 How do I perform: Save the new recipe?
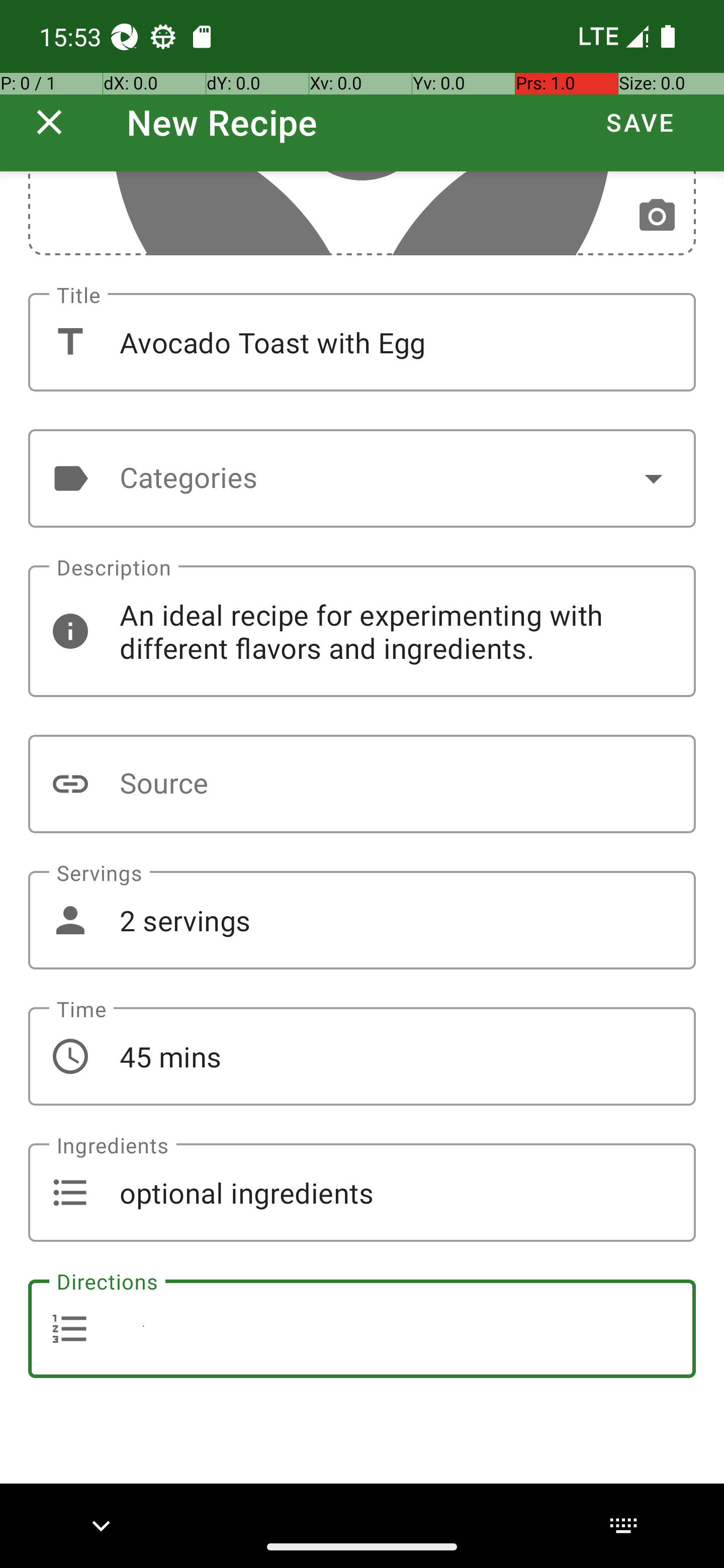pyautogui.click(x=640, y=122)
